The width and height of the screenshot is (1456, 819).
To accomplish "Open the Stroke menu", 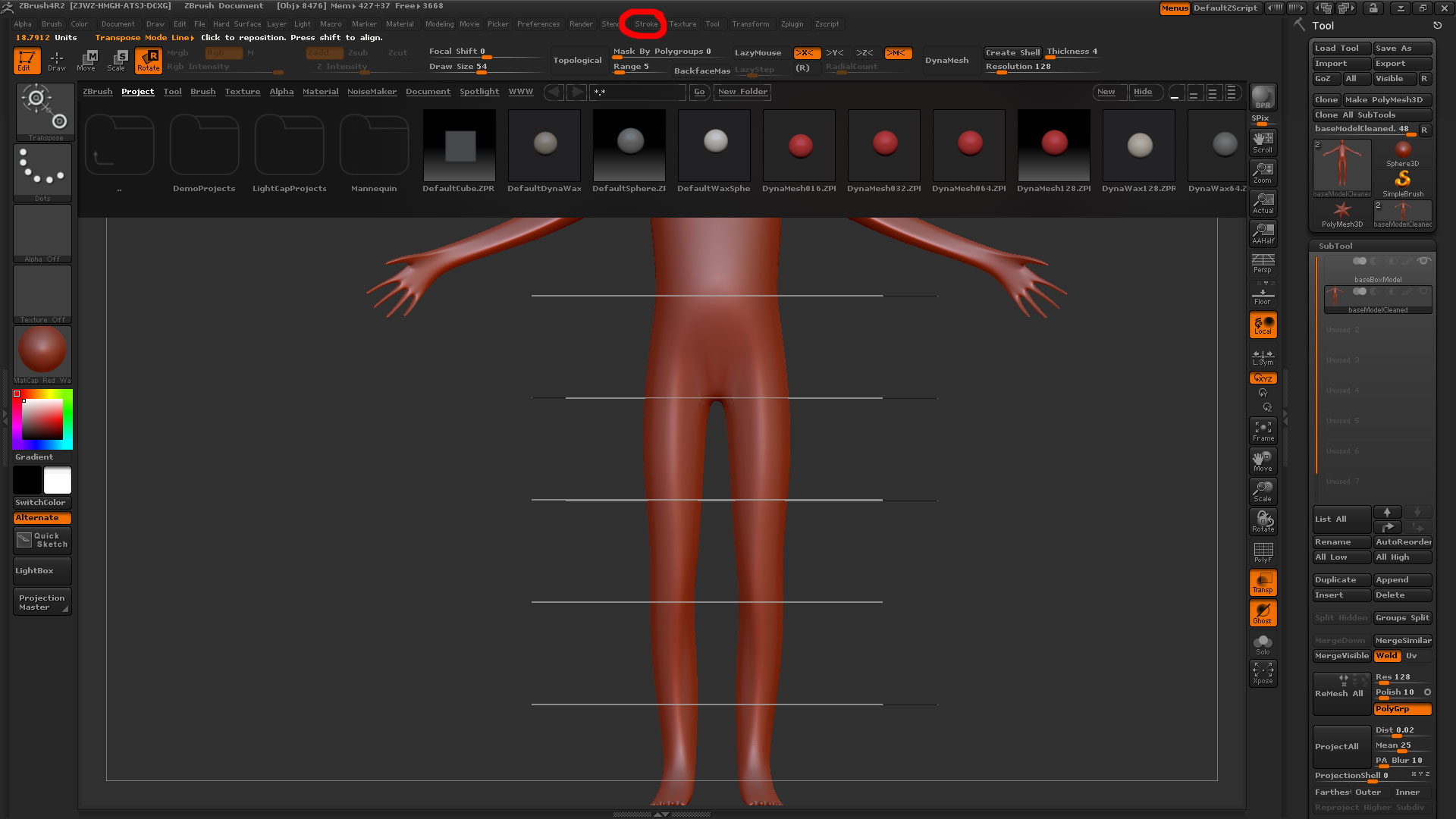I will coord(646,24).
